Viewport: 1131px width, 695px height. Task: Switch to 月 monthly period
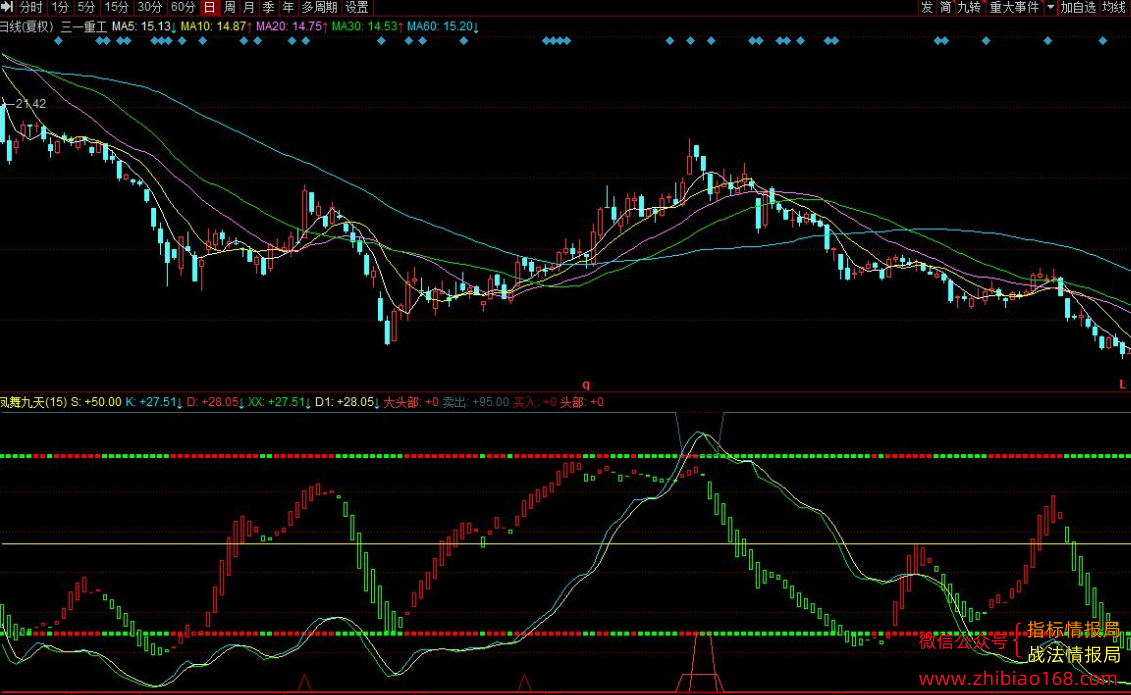249,7
